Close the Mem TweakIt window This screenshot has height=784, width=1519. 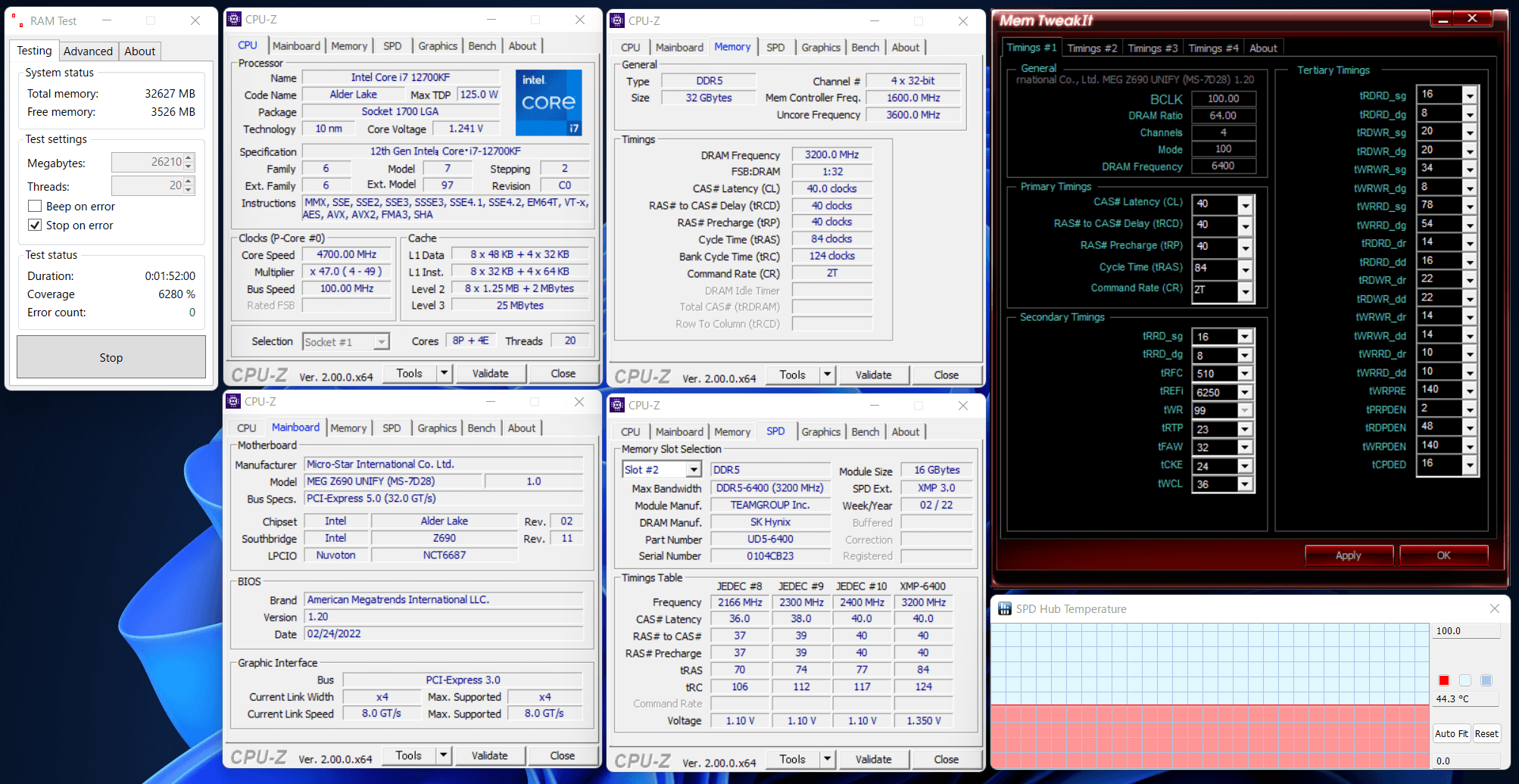click(1472, 19)
